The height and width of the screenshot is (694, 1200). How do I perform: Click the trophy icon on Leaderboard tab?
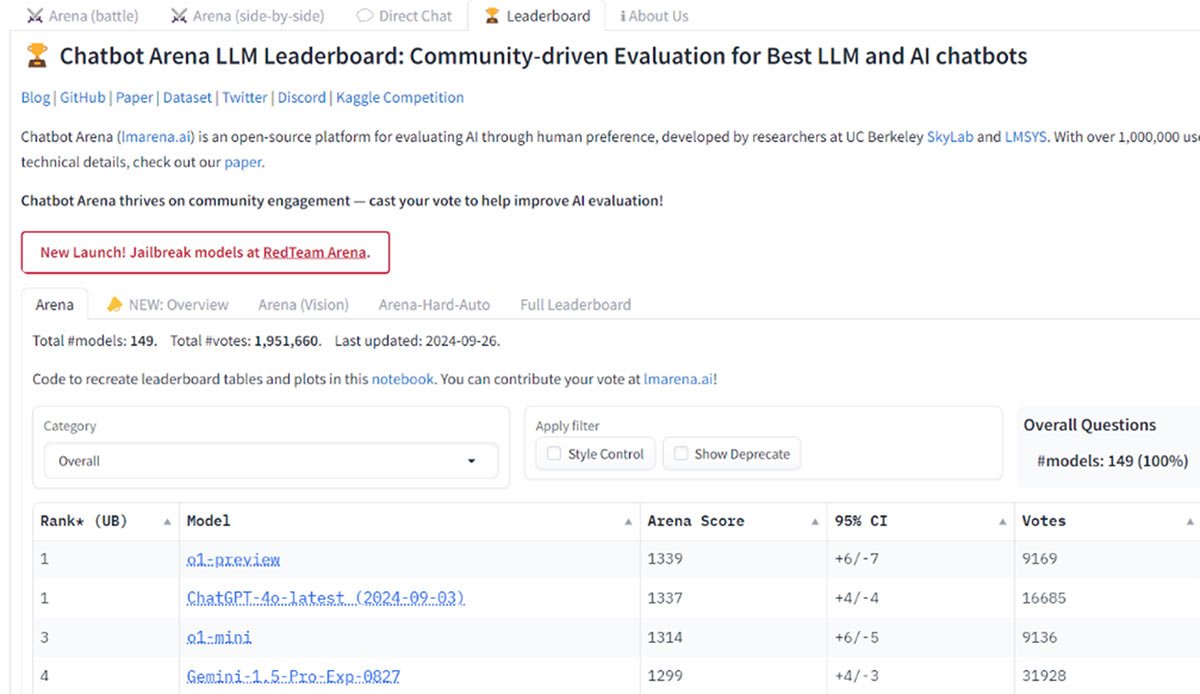491,16
